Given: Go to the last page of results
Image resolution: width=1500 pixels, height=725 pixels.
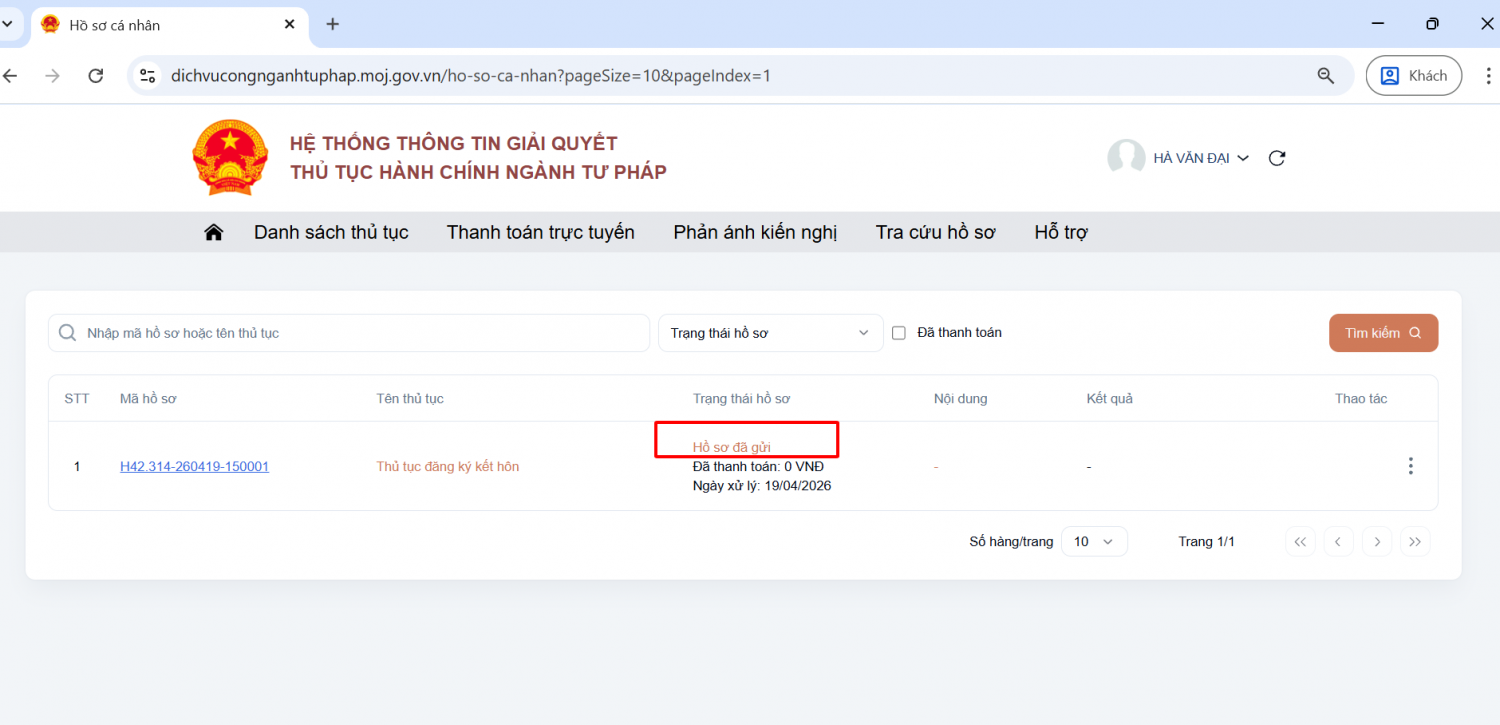Looking at the screenshot, I should (1414, 542).
